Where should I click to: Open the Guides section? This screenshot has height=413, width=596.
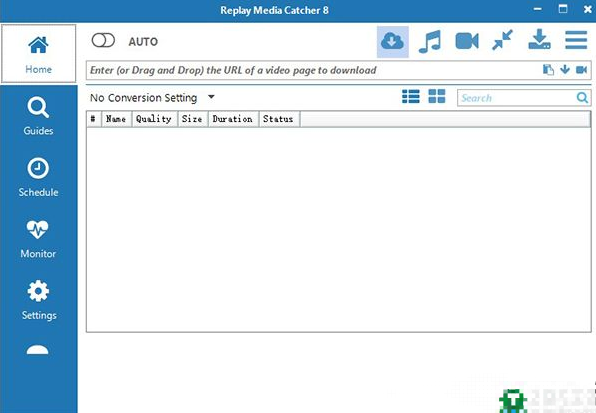[x=38, y=116]
